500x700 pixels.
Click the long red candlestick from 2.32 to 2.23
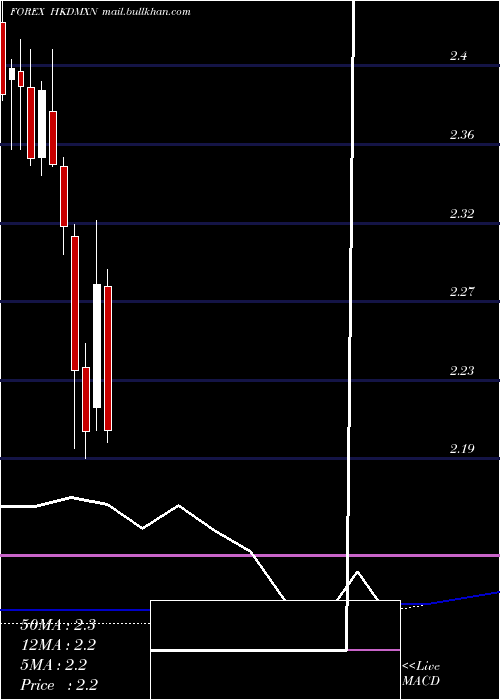pos(75,303)
